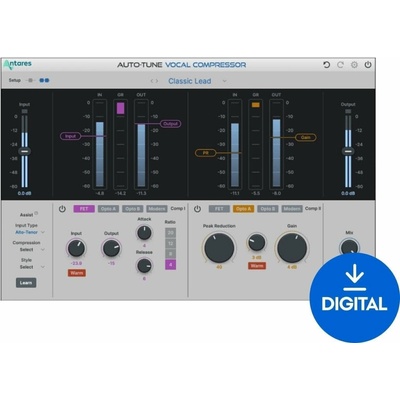Select the dual compressor setup icon
Image resolution: width=400 pixels, height=400 pixels.
point(44,80)
